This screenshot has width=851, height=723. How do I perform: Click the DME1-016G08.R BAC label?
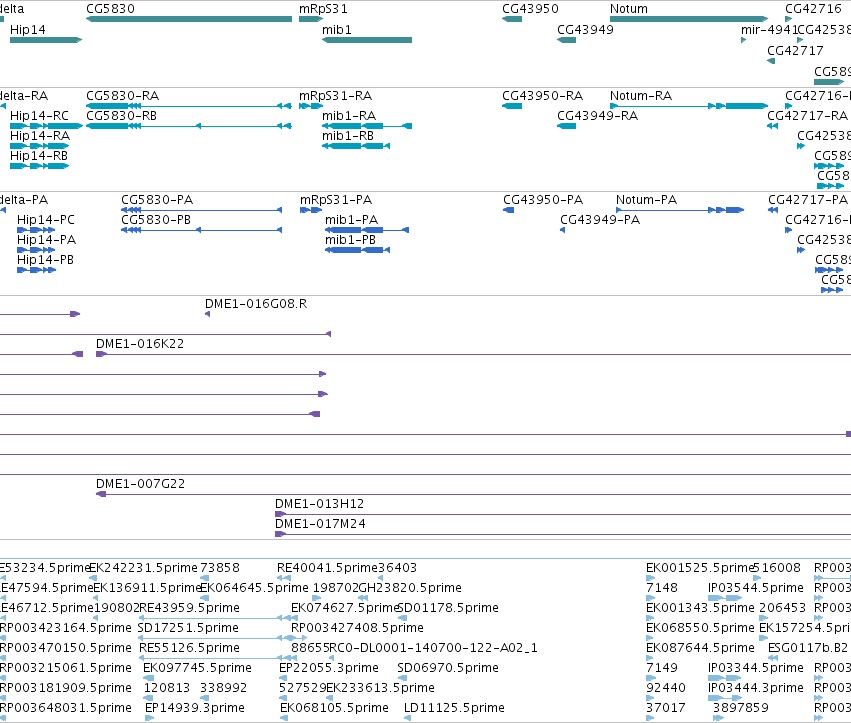pyautogui.click(x=256, y=304)
